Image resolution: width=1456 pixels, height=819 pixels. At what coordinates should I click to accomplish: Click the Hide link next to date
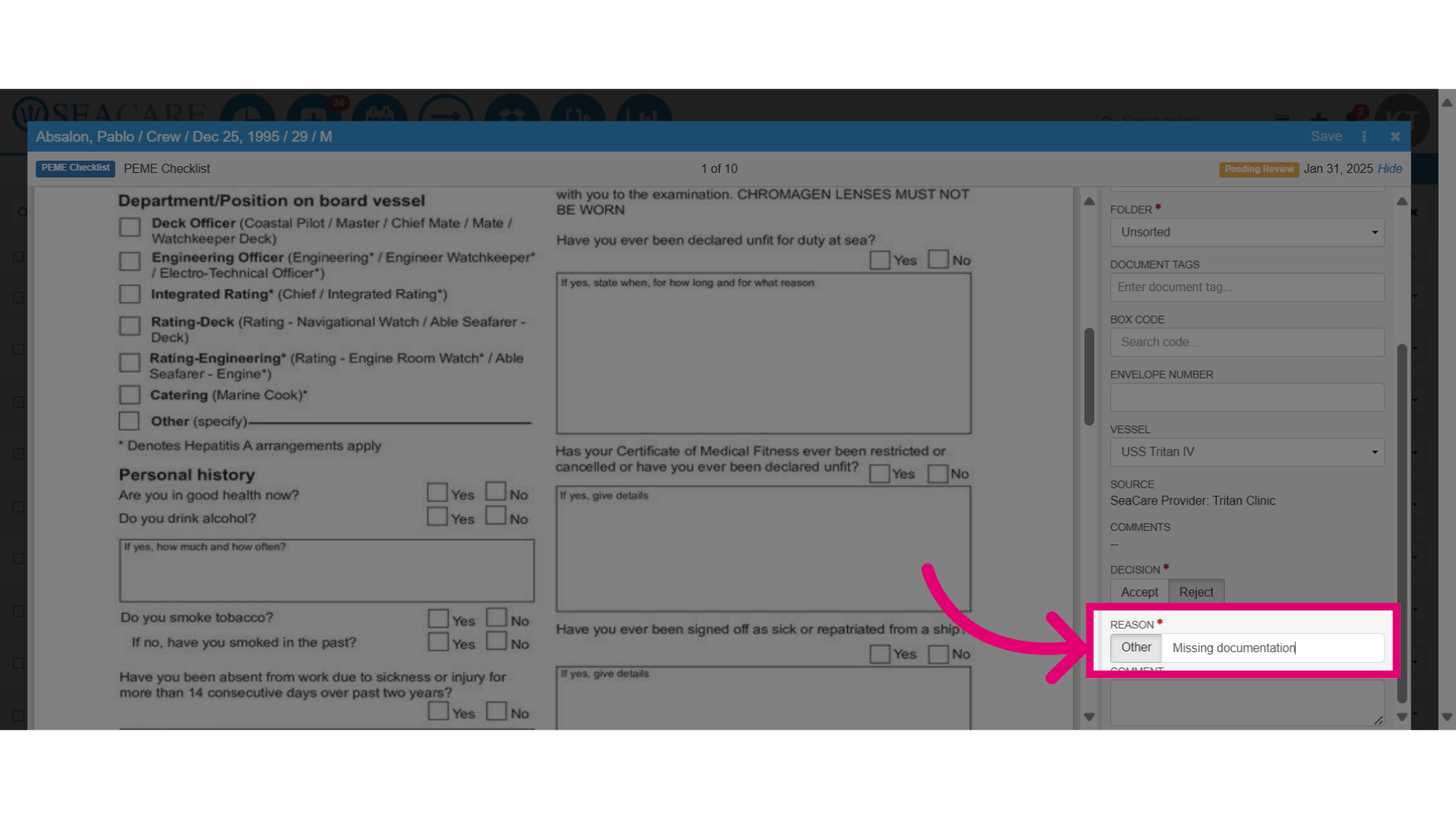point(1389,168)
